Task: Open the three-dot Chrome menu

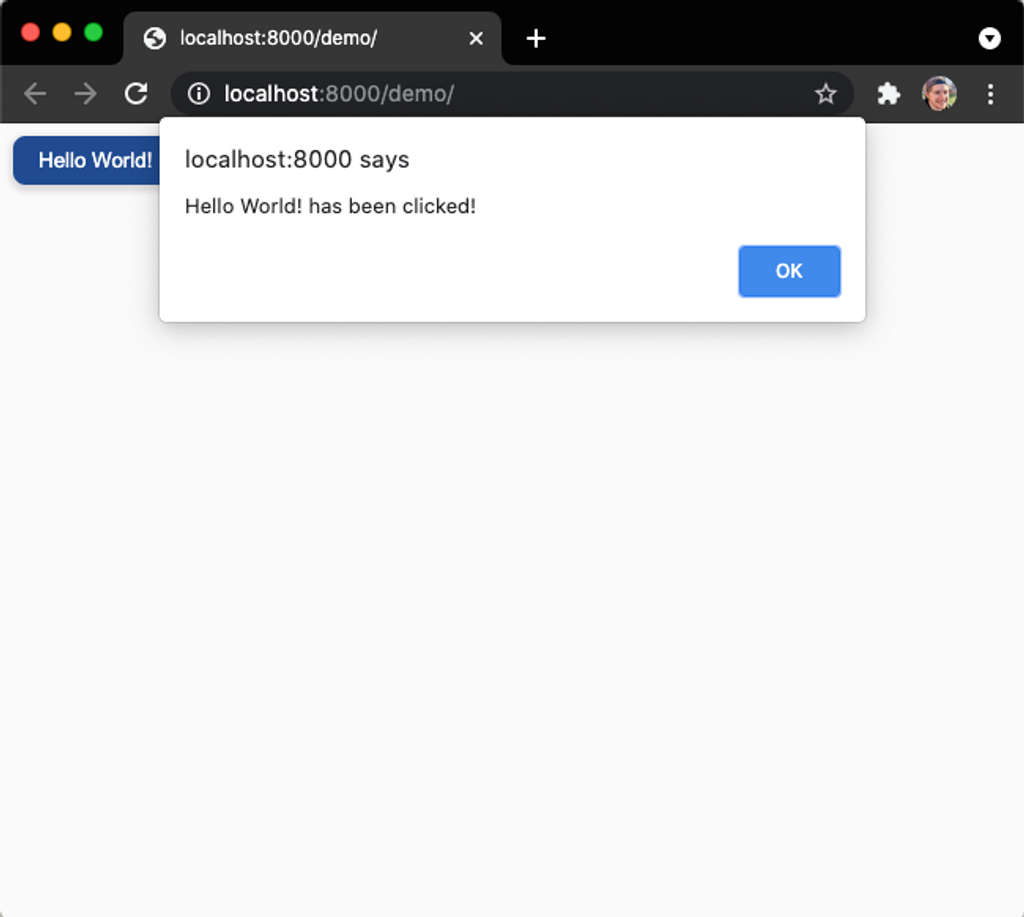Action: point(991,93)
